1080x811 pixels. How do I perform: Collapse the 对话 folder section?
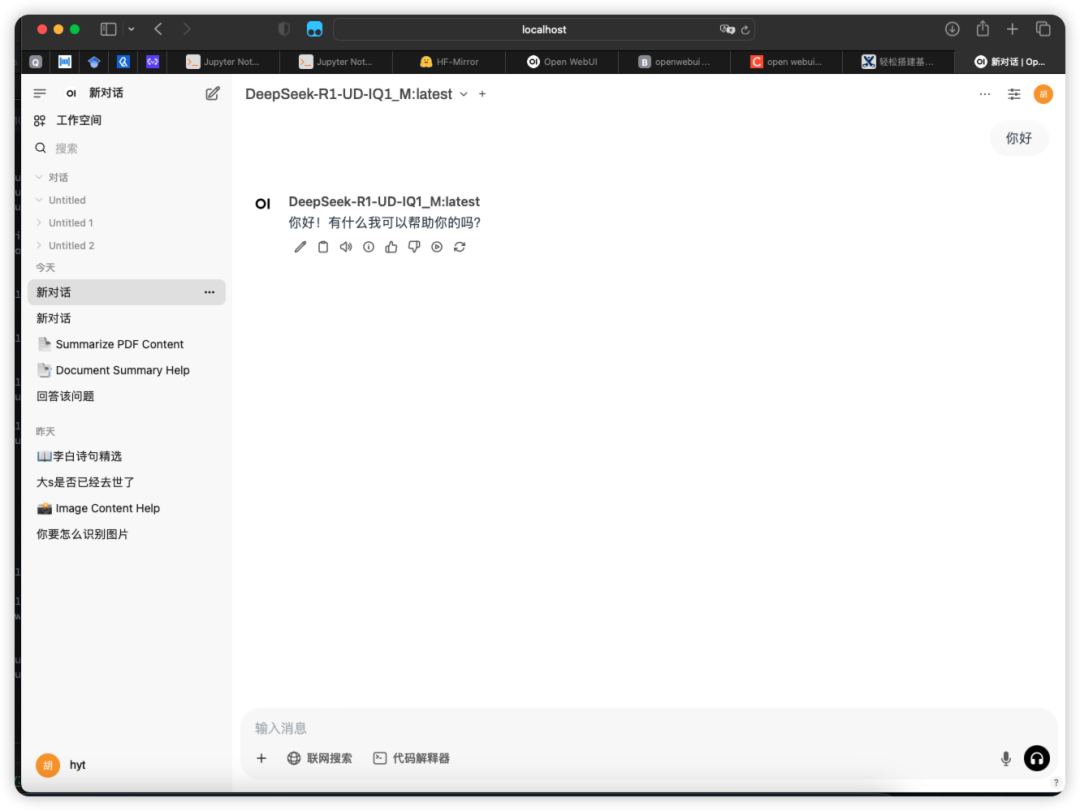pyautogui.click(x=52, y=178)
